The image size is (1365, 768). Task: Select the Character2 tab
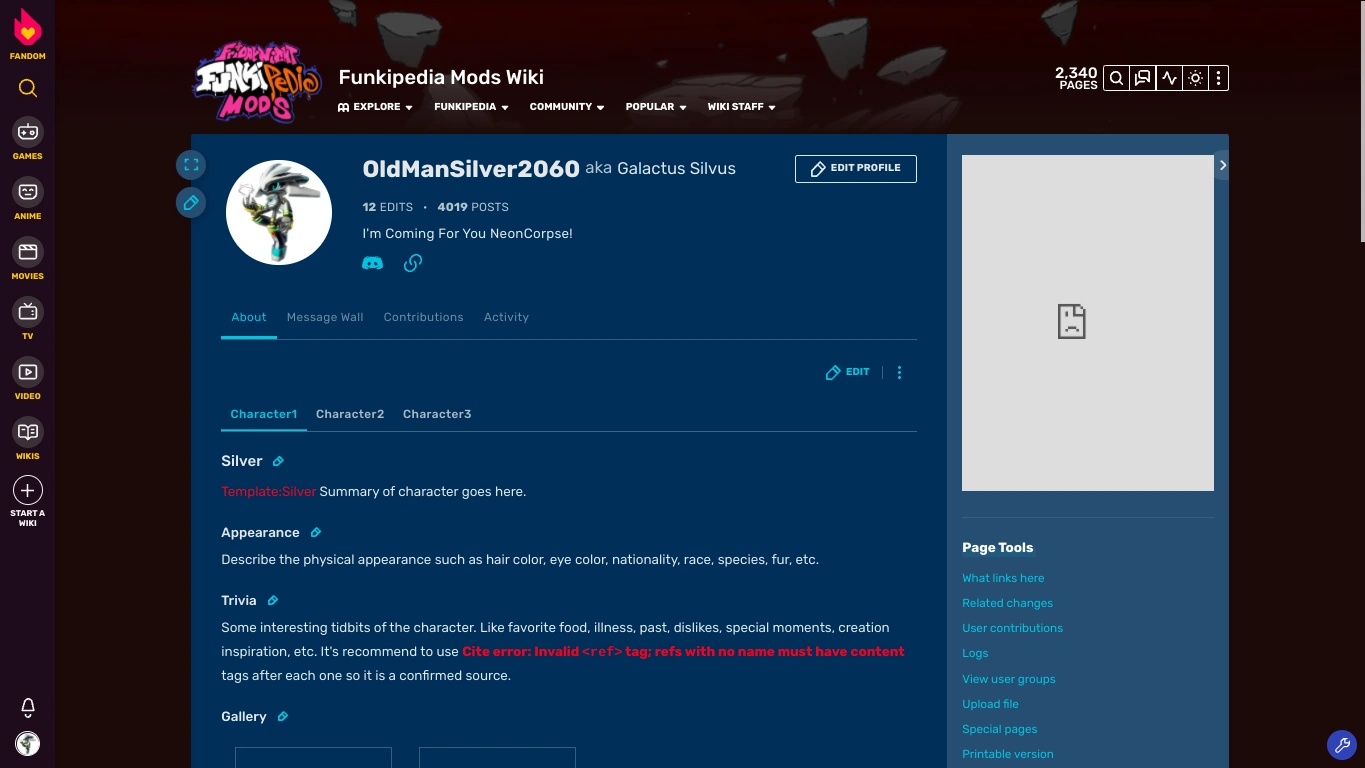coord(349,414)
